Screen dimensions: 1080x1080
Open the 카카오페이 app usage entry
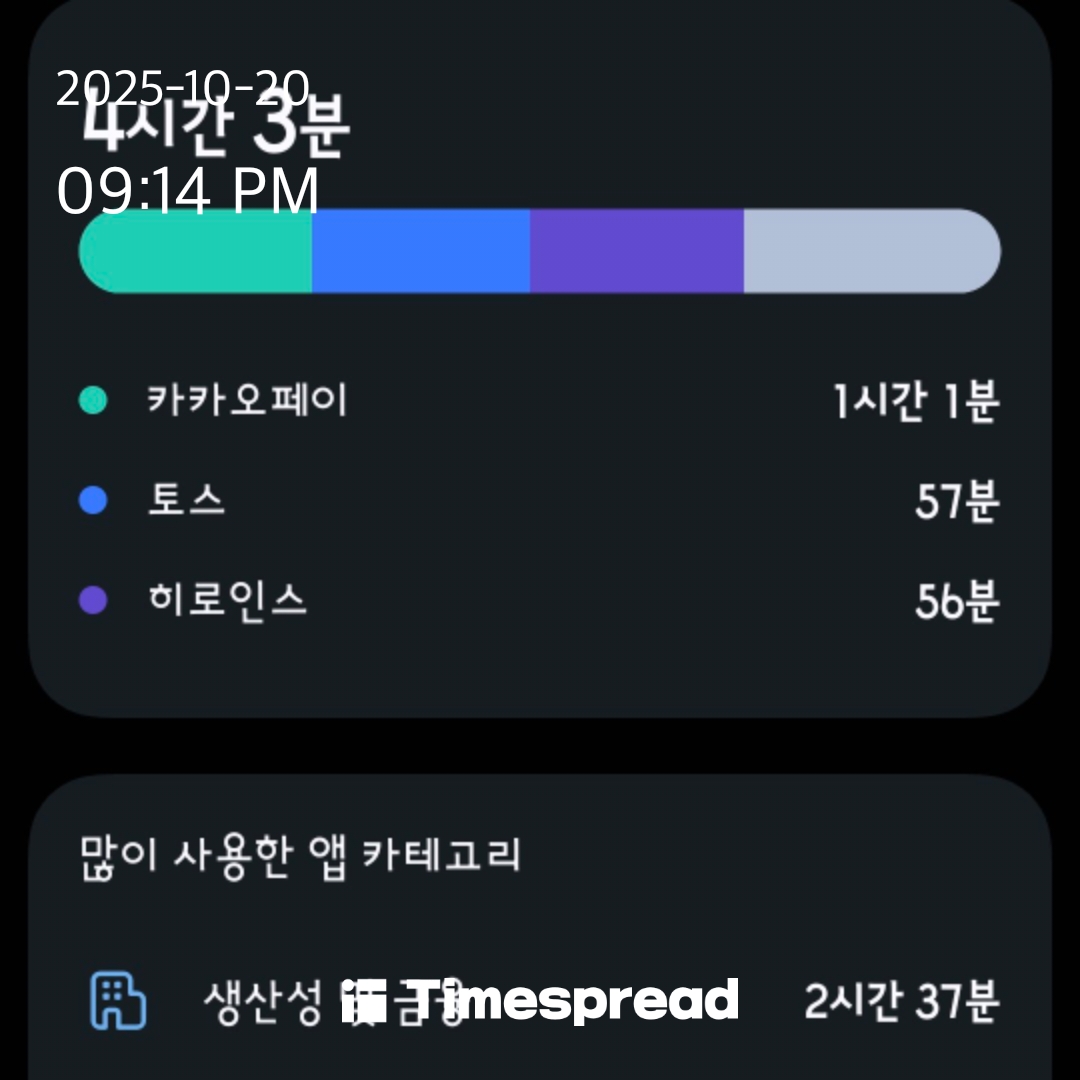tap(247, 402)
